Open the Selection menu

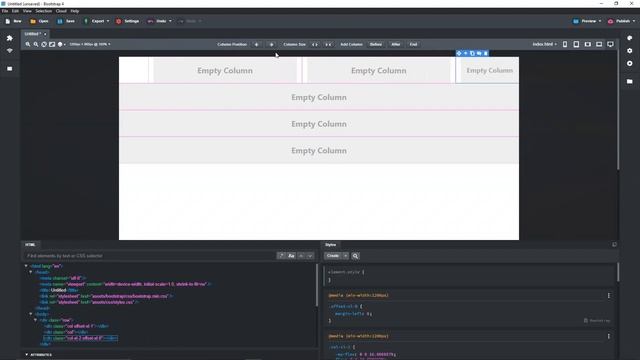coord(43,11)
